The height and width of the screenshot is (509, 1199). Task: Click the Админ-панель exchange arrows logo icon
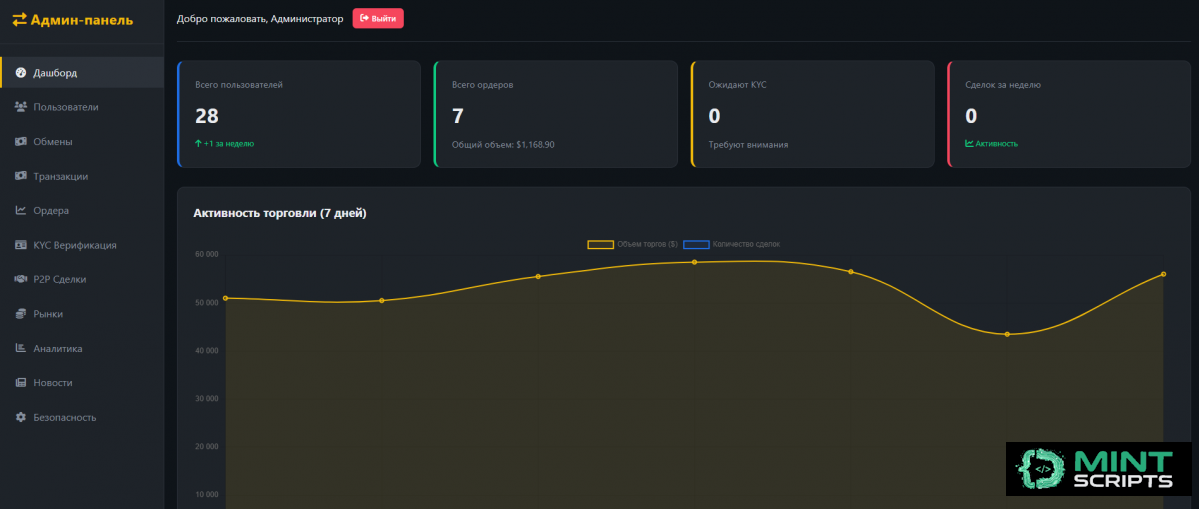pyautogui.click(x=19, y=20)
